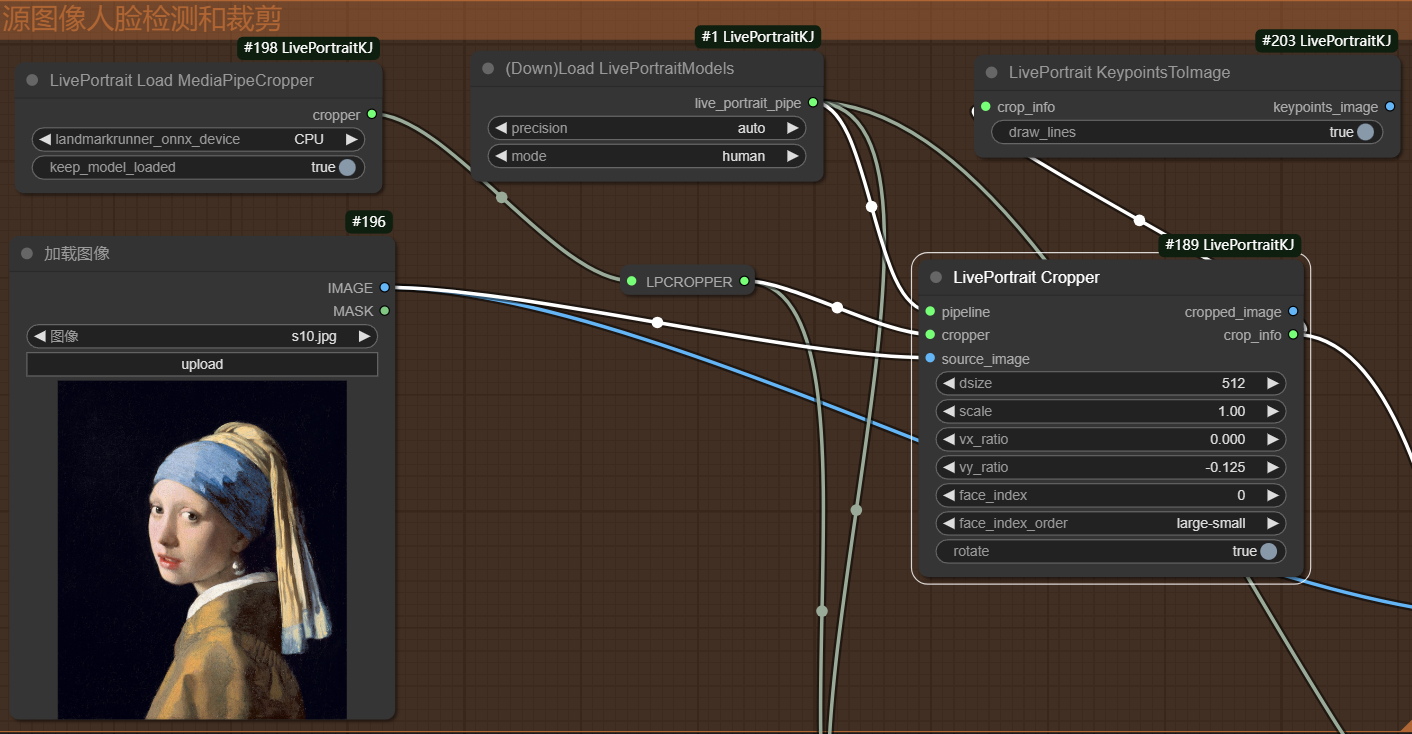
Task: Open the face_index_order large-small dropdown
Action: point(1110,523)
